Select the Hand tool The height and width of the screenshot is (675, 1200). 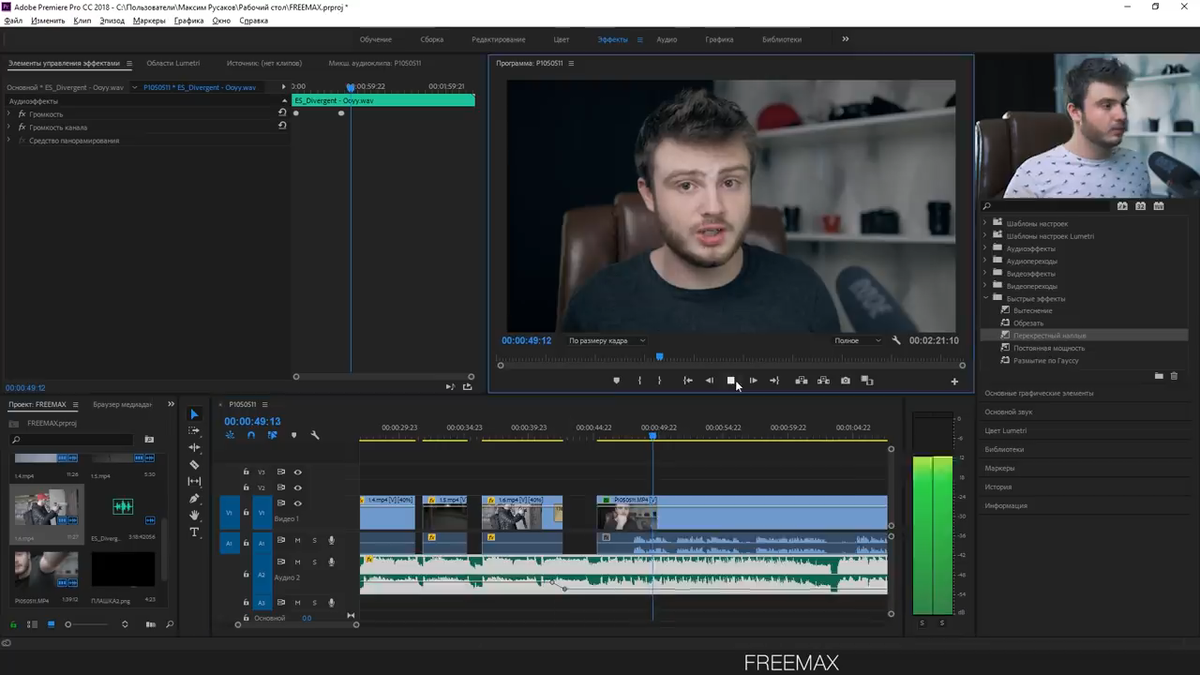(x=194, y=515)
